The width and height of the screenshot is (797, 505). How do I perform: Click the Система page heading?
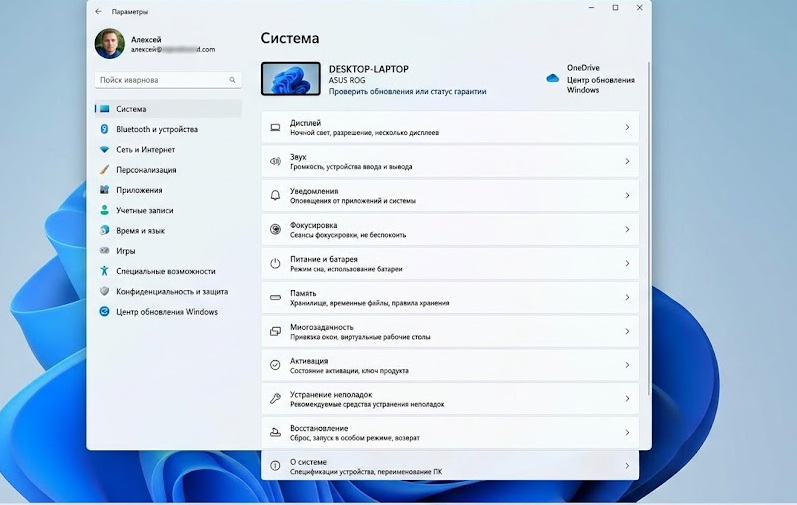[x=290, y=38]
